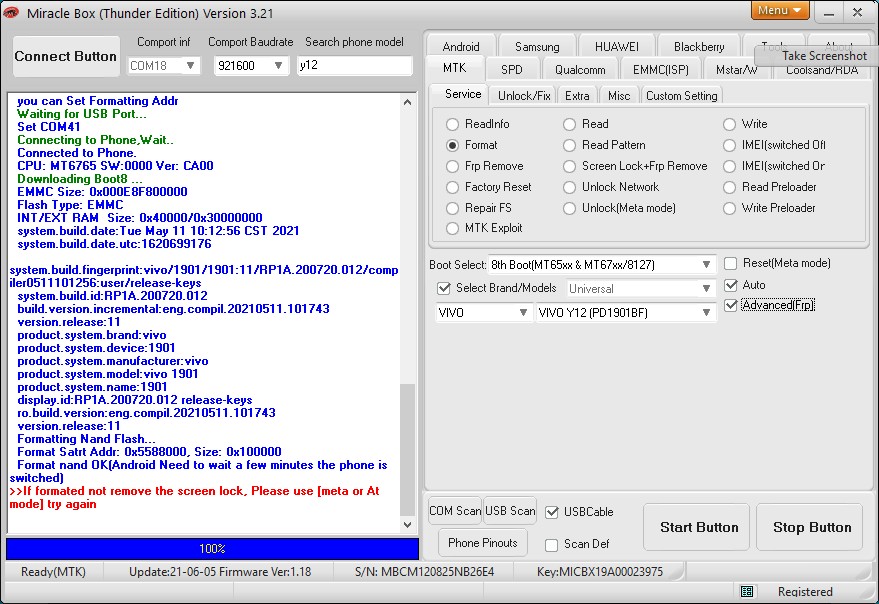Viewport: 879px width, 604px height.
Task: Click the log scrollbar down arrow
Action: click(408, 525)
